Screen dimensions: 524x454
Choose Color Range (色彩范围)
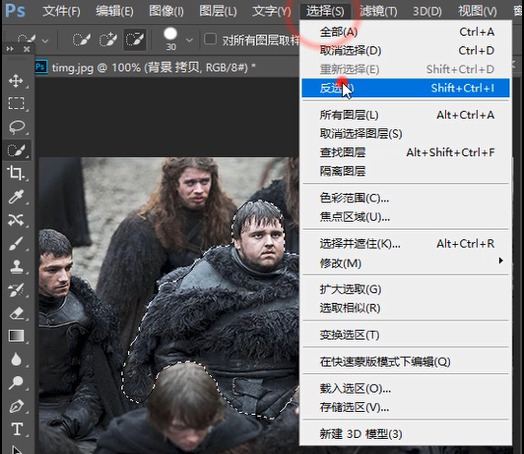pos(406,198)
